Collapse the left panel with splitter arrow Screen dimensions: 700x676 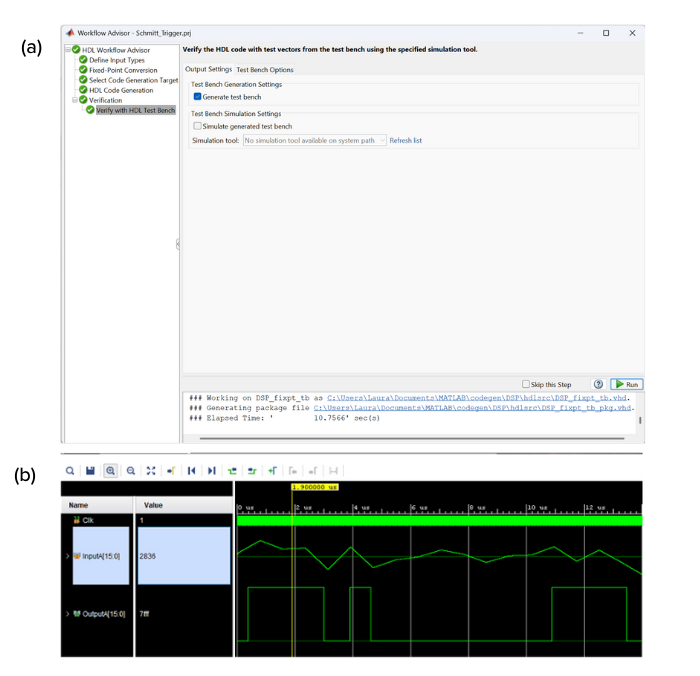[178, 242]
